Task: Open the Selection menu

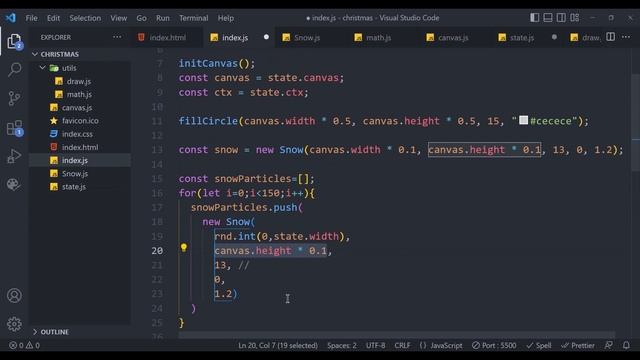Action: [x=85, y=18]
